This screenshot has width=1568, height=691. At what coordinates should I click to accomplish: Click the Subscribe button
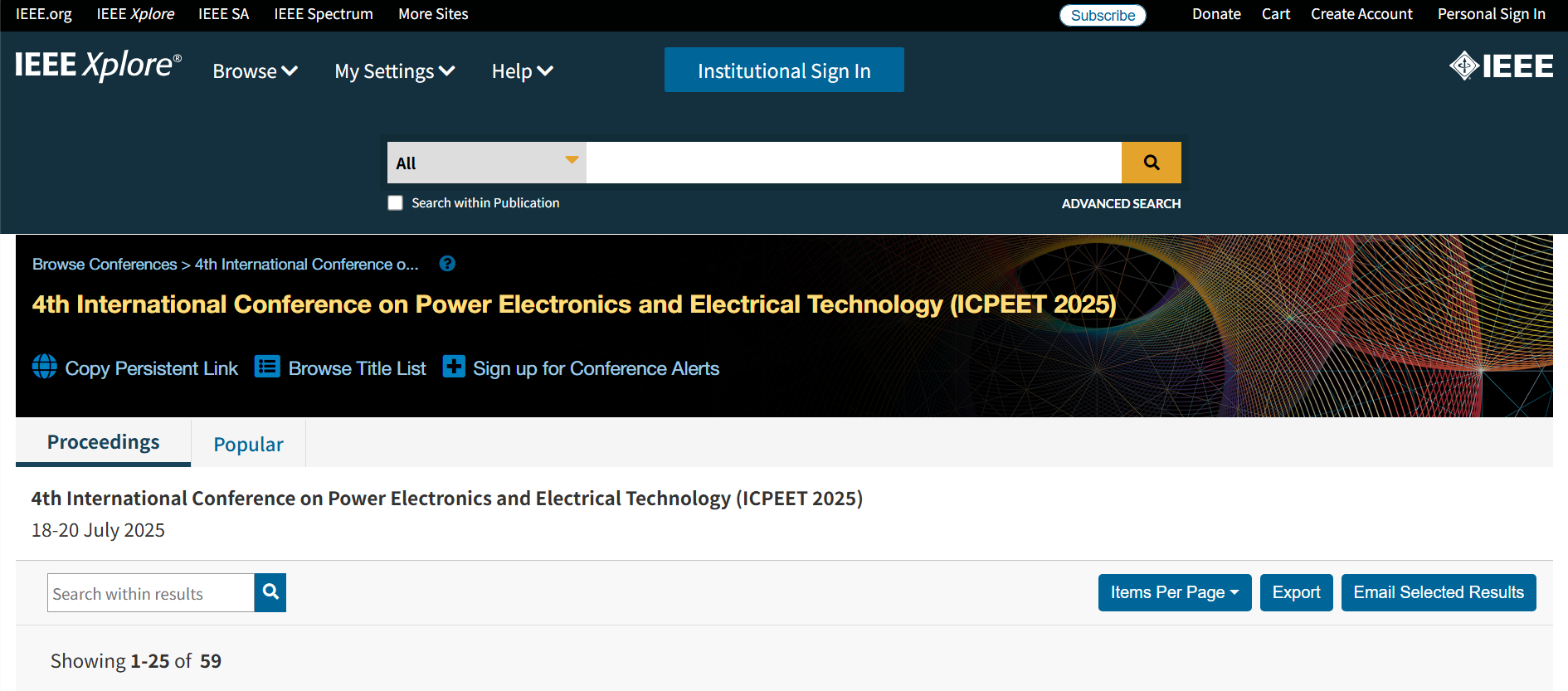click(1103, 15)
